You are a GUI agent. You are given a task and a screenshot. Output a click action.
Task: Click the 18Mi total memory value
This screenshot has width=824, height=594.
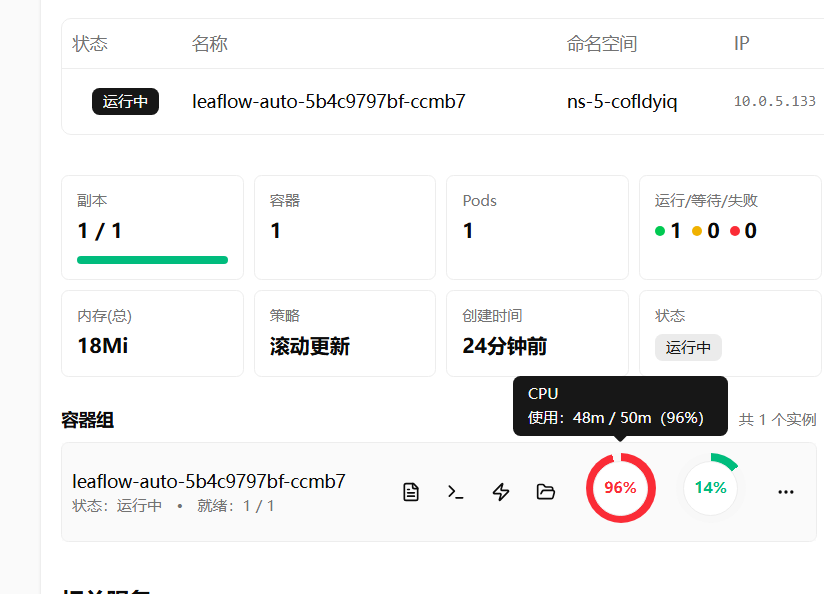click(102, 346)
